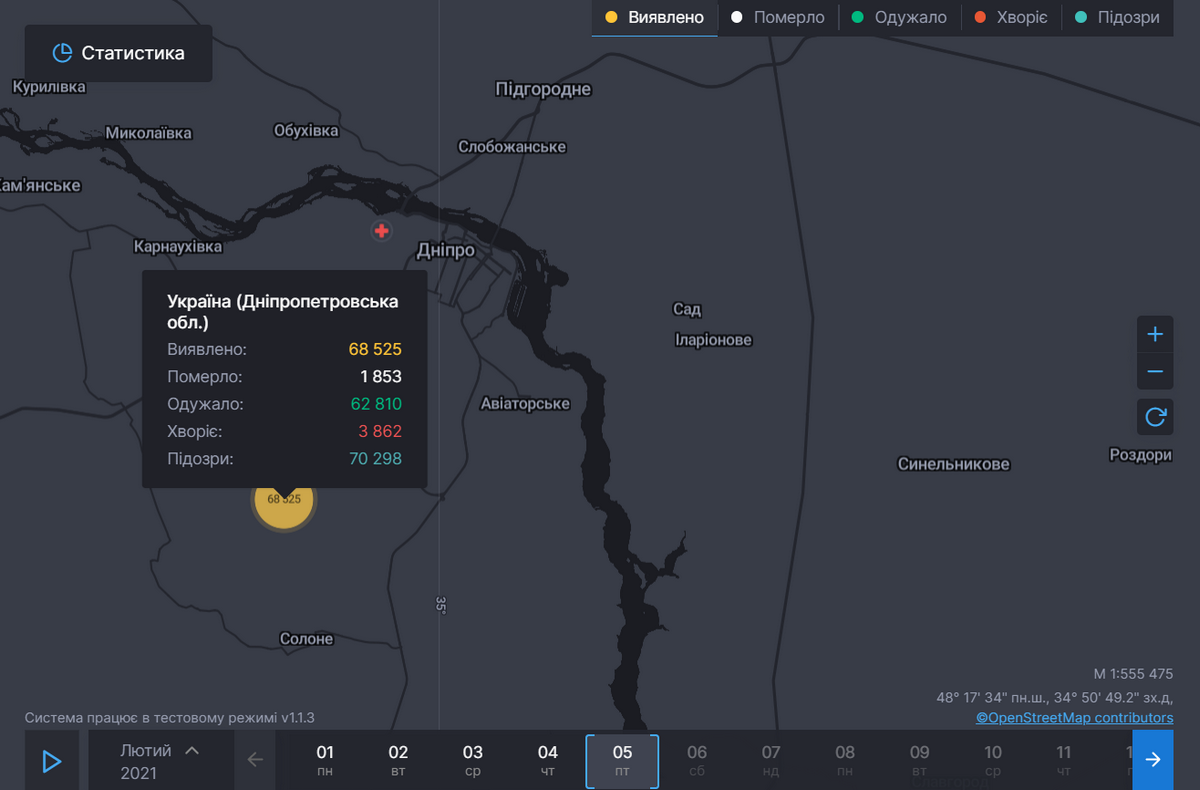
Task: Click the red cross hospital marker near Дніпро
Action: click(381, 230)
